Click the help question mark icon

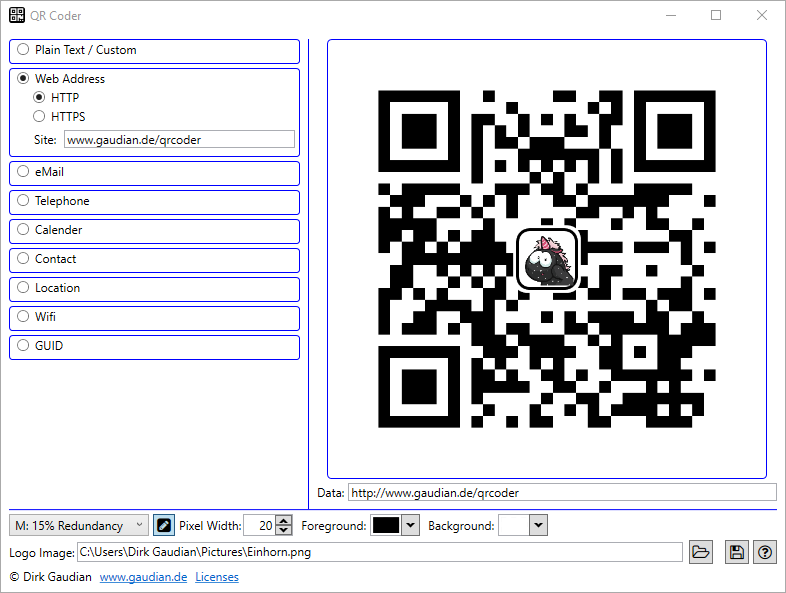(x=765, y=552)
